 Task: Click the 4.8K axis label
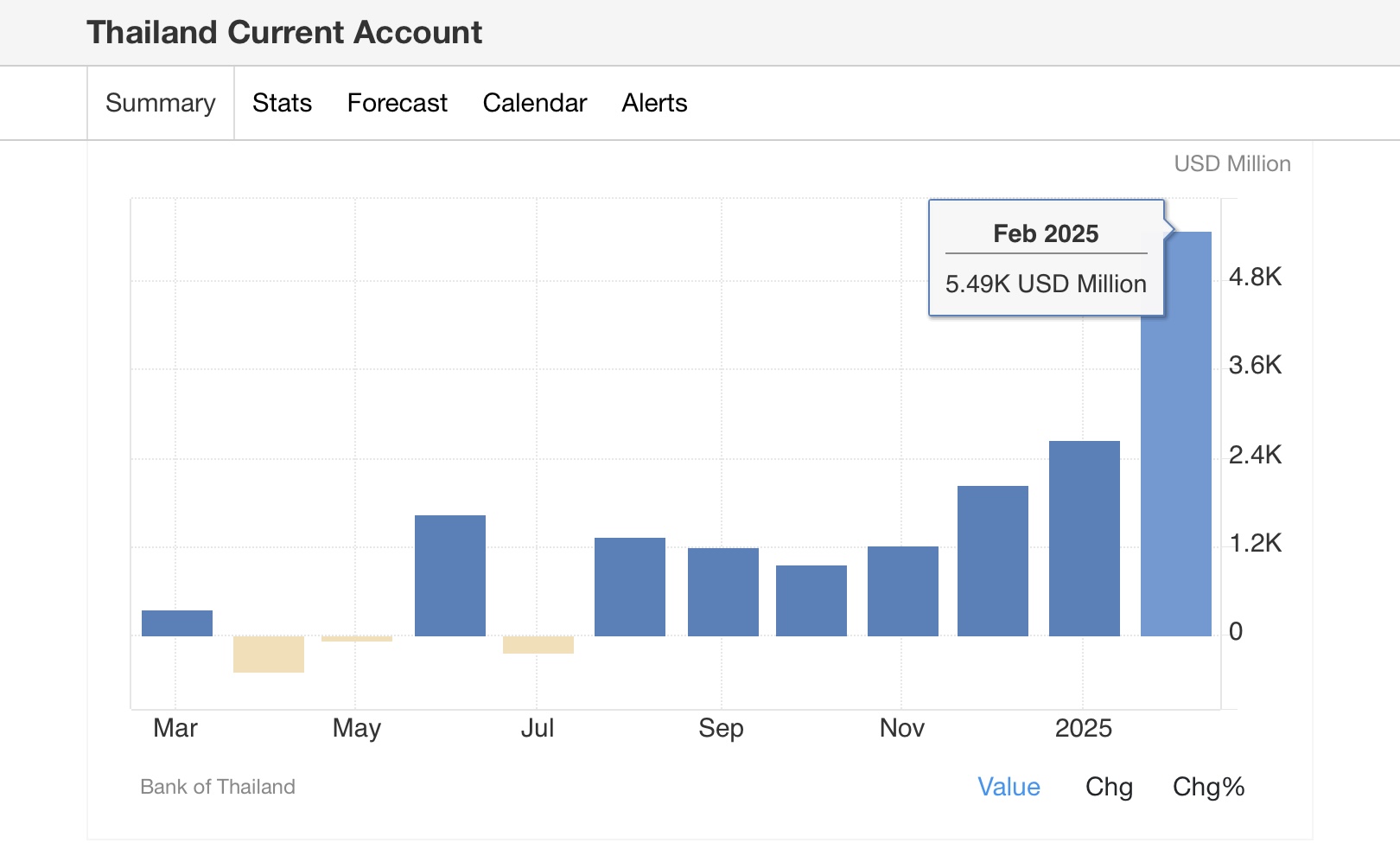[1256, 277]
